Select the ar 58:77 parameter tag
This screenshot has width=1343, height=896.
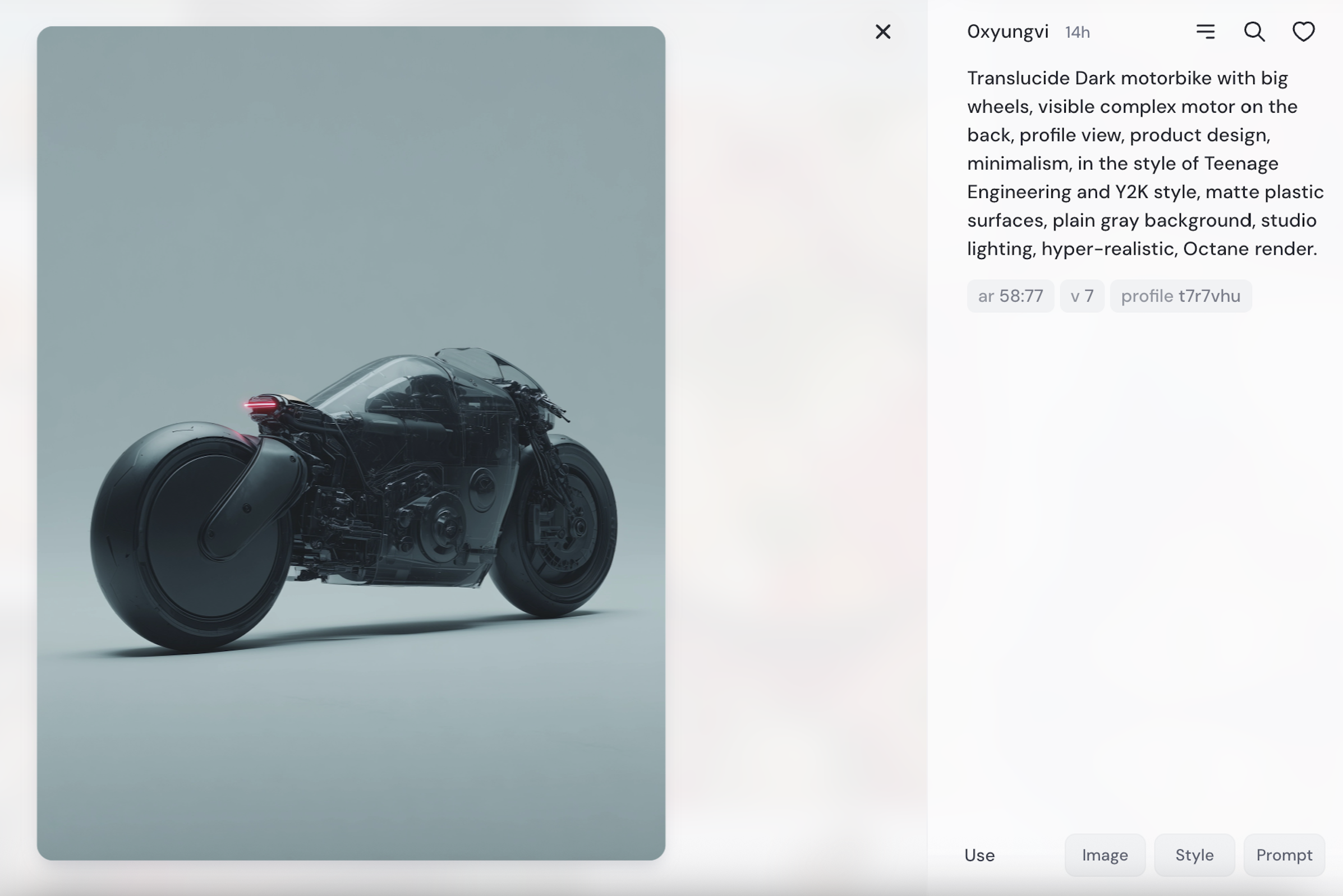1010,296
